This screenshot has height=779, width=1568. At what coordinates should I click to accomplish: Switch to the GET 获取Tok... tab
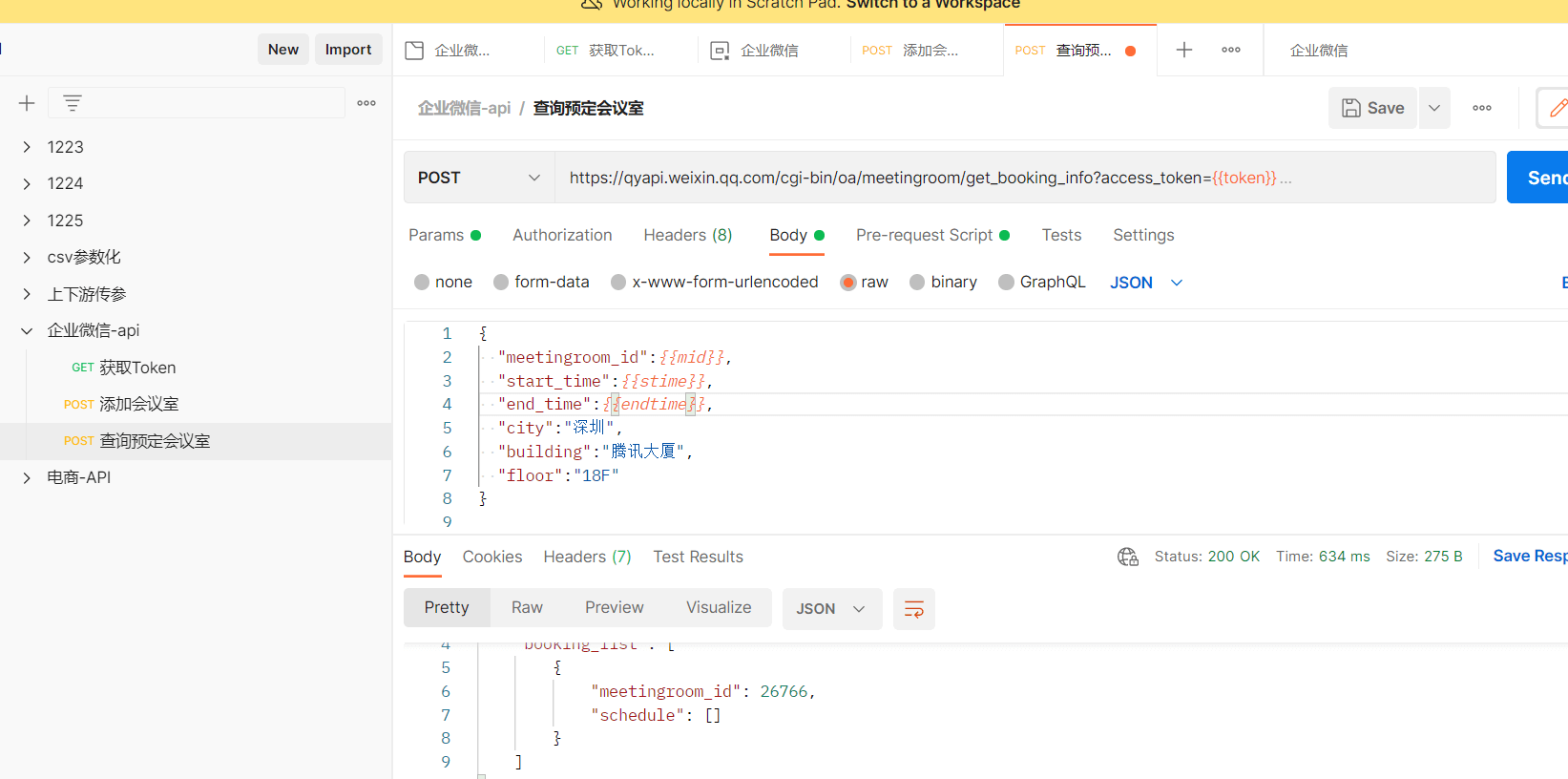620,51
